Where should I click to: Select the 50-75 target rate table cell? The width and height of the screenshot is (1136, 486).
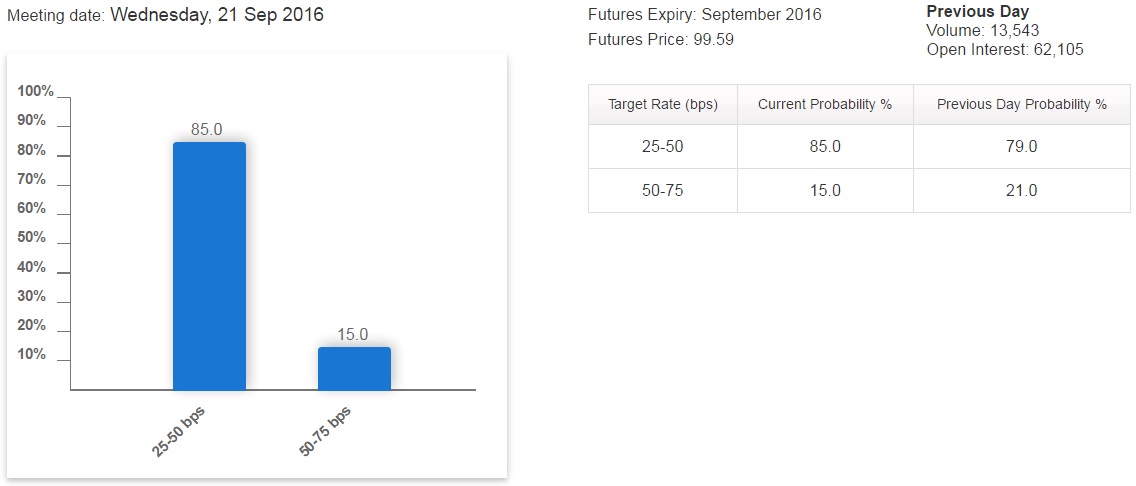[x=663, y=190]
